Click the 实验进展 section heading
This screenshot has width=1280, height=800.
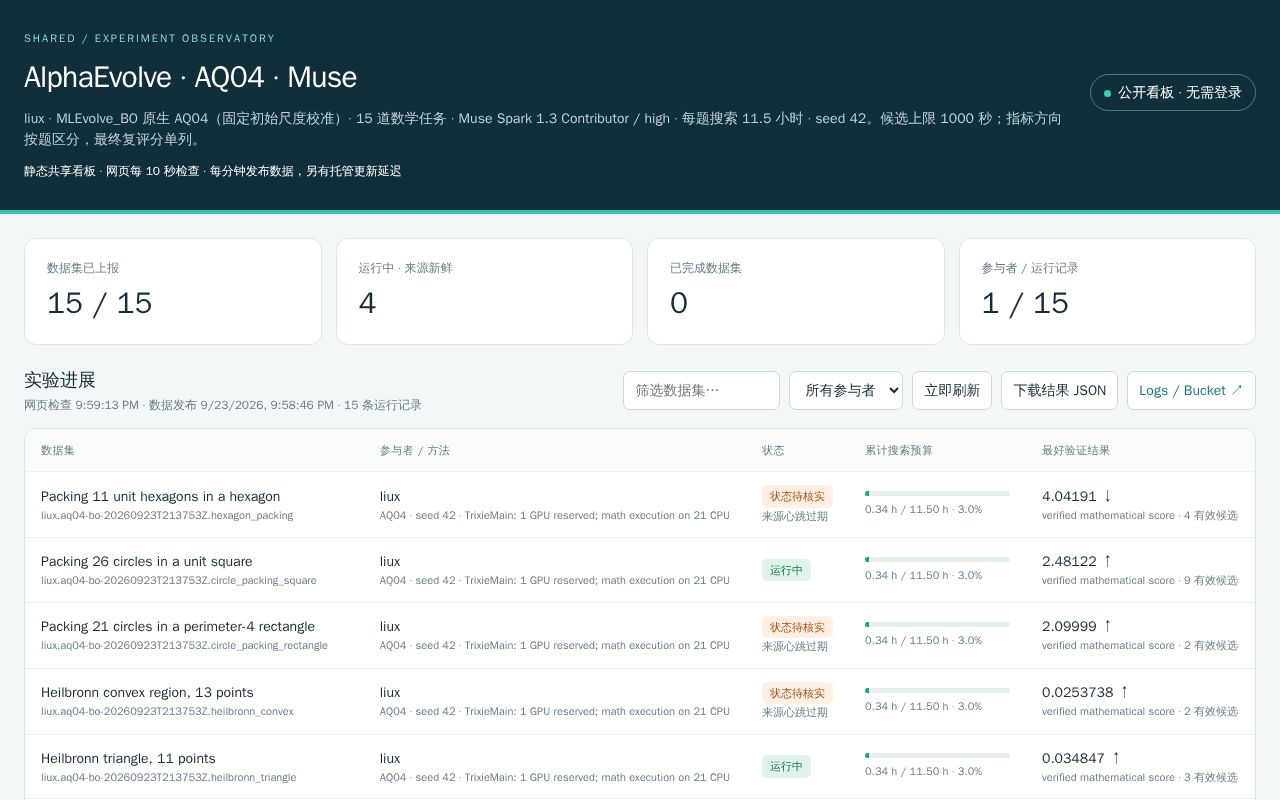(x=60, y=380)
